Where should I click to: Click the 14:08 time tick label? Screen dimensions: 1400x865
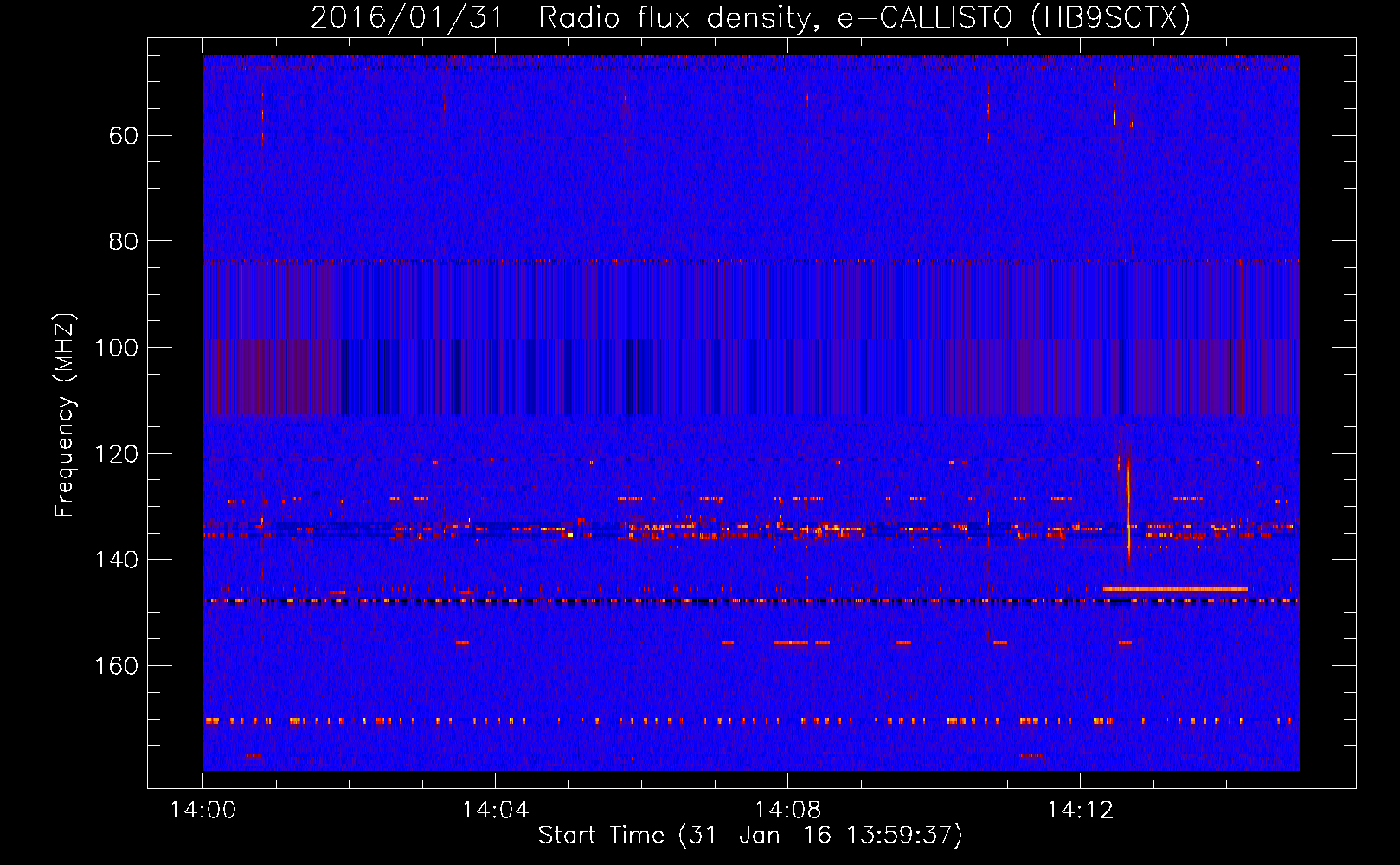787,810
